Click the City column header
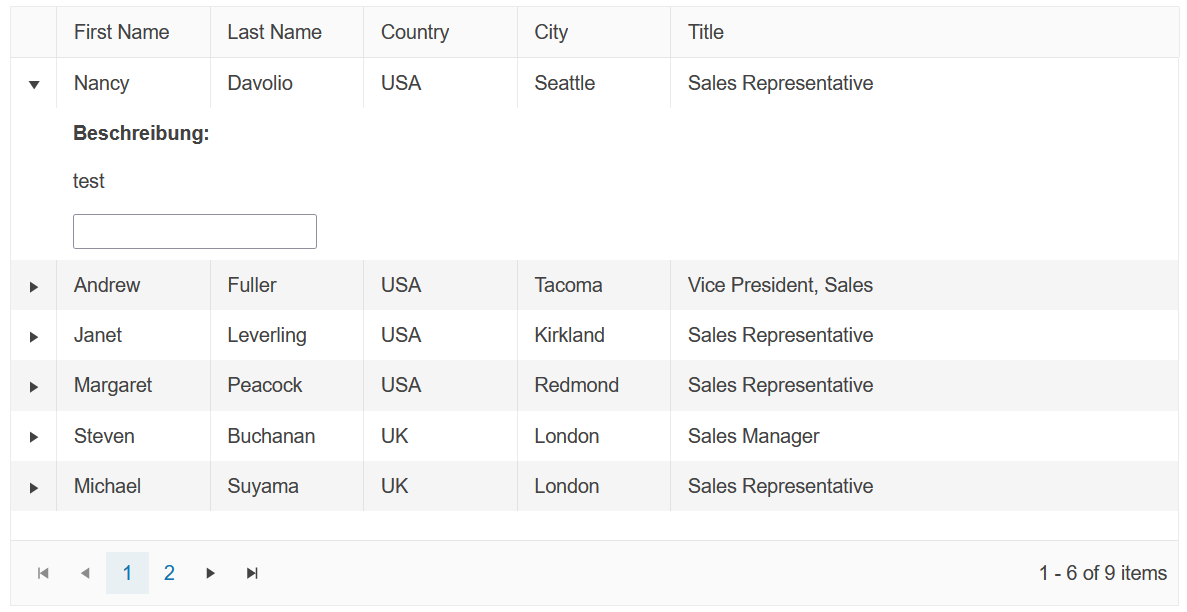The width and height of the screenshot is (1187, 612). 551,32
